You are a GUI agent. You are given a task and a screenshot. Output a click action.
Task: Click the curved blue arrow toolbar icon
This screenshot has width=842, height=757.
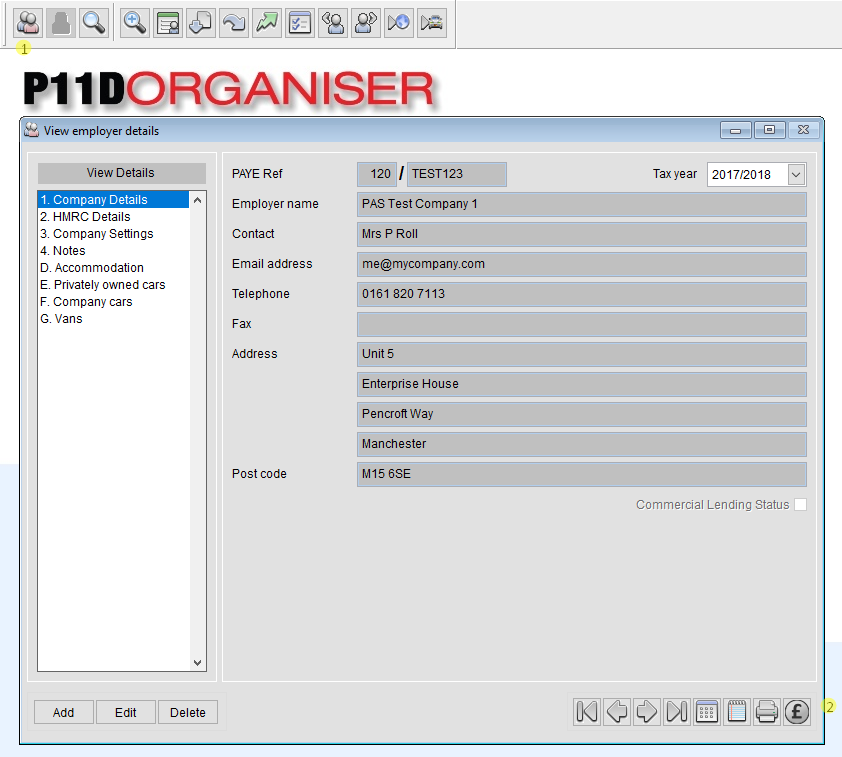pos(234,23)
